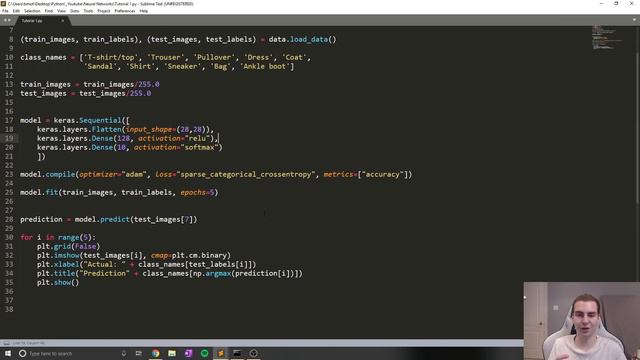Click the "accuracy" metrics string

[383, 174]
